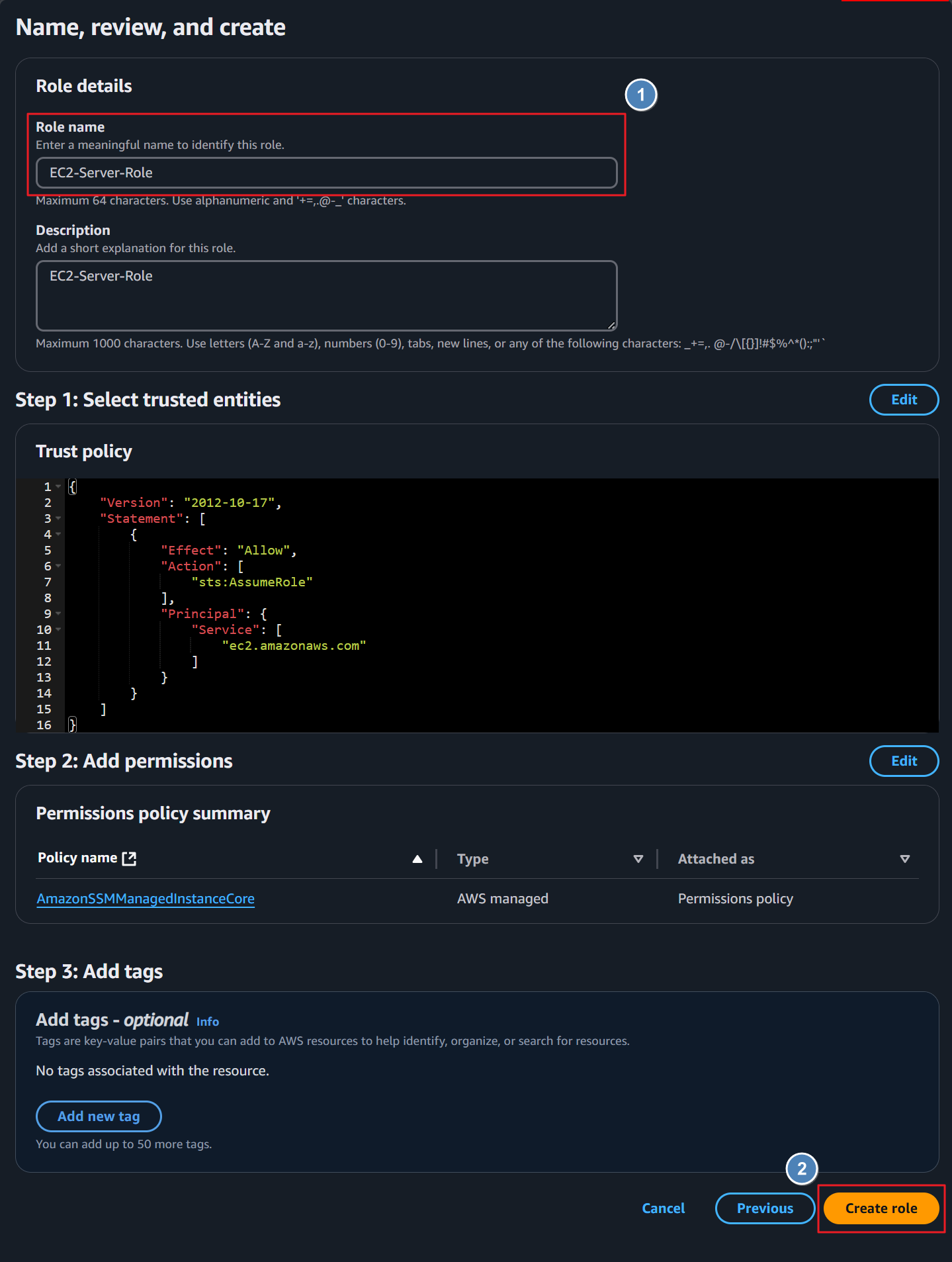Go back with the Previous button

tap(765, 1208)
